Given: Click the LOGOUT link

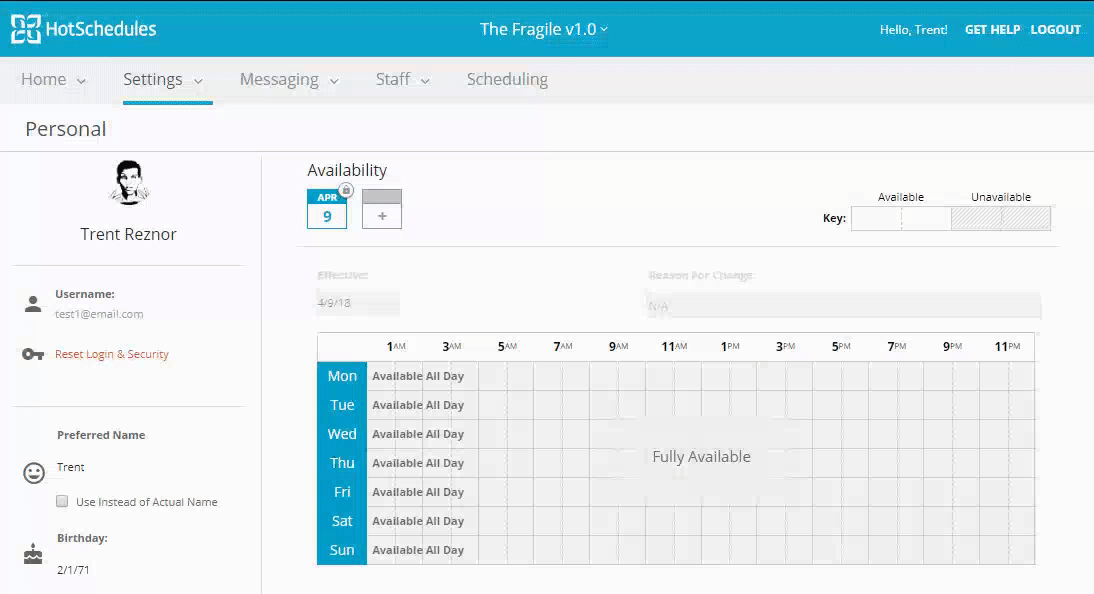Looking at the screenshot, I should [x=1056, y=29].
